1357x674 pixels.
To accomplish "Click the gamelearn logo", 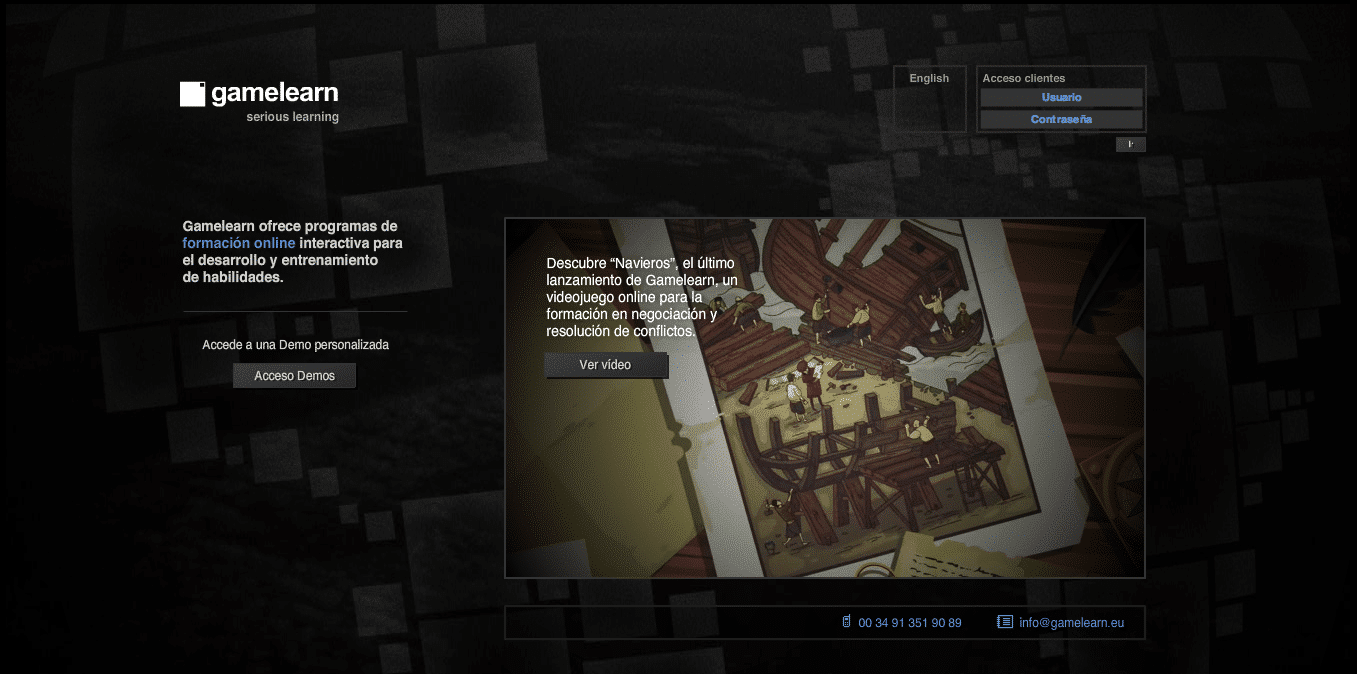I will coord(258,93).
